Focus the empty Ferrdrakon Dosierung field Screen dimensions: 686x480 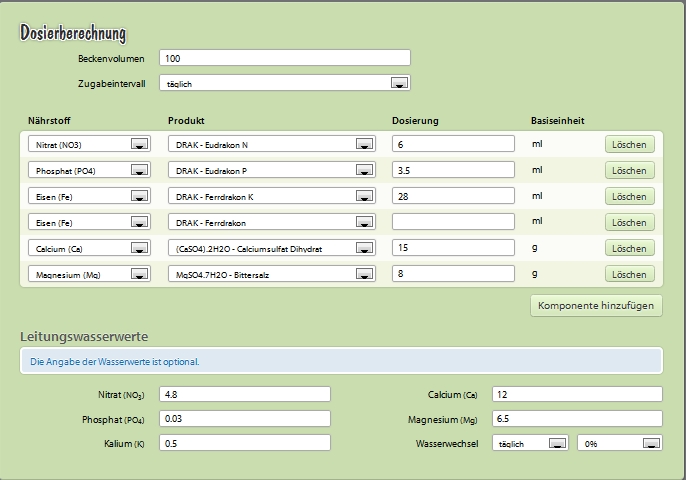[x=453, y=222]
